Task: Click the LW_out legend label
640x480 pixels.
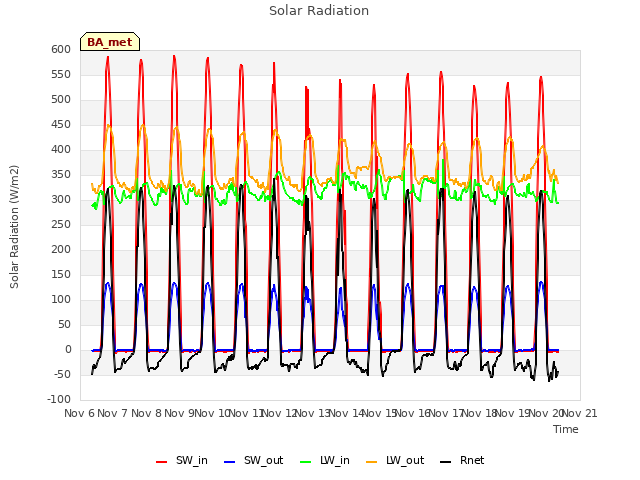Action: point(405,461)
